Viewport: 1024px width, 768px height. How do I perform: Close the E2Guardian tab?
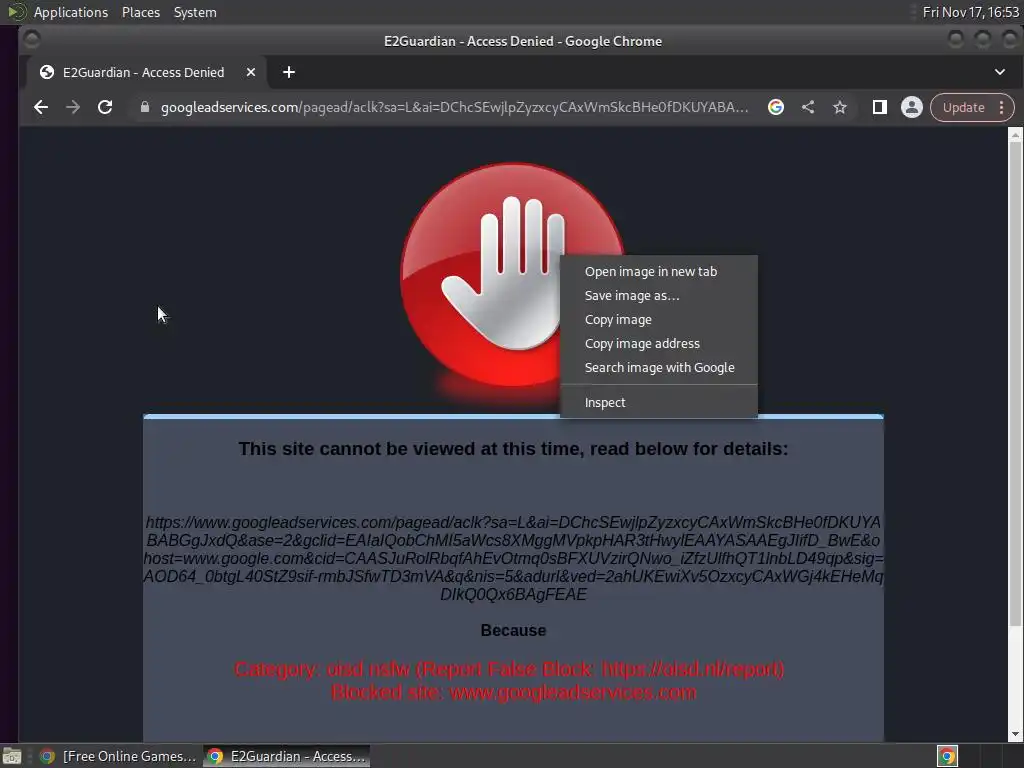pos(251,72)
